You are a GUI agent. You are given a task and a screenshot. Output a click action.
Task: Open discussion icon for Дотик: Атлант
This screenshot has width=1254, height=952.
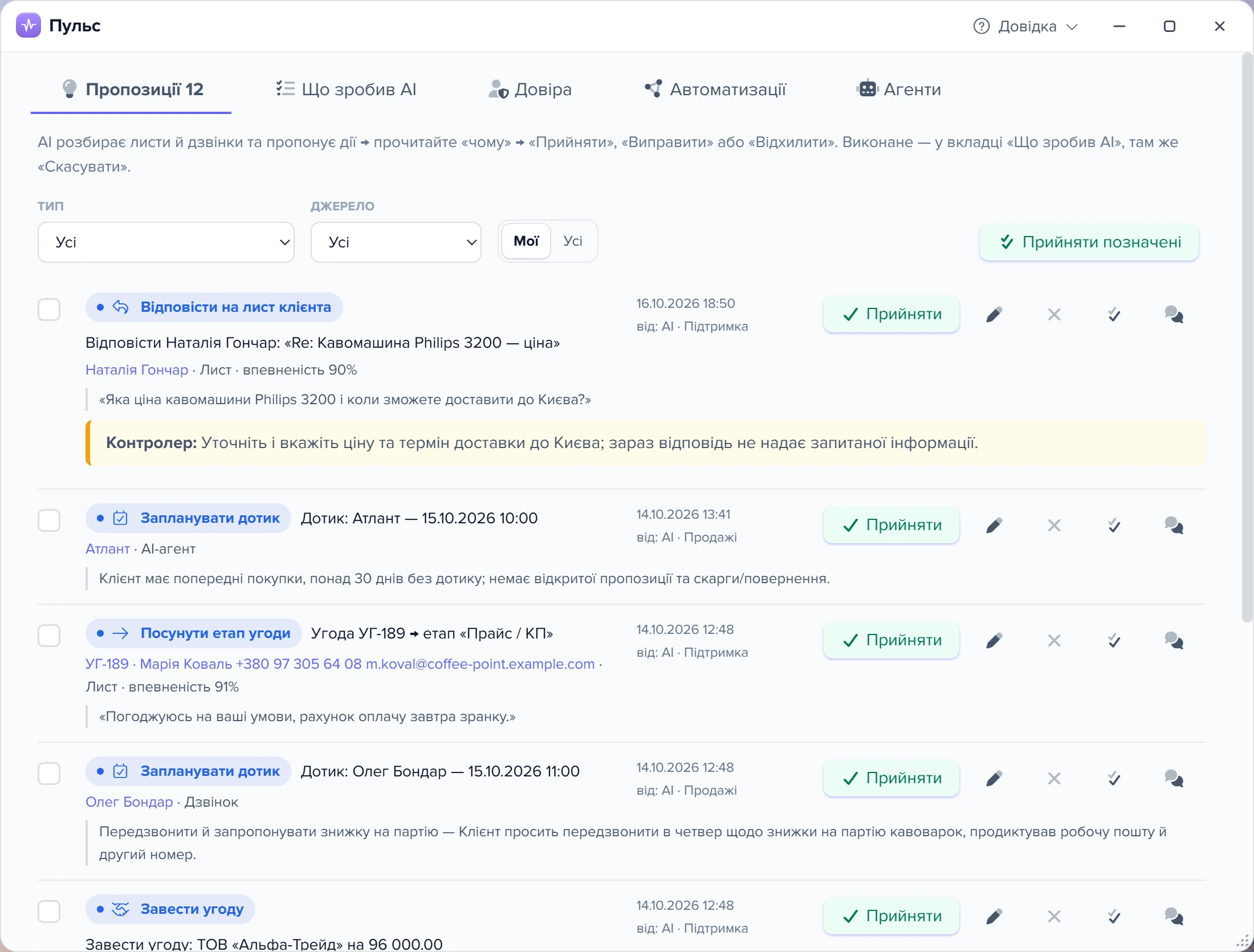(x=1174, y=526)
